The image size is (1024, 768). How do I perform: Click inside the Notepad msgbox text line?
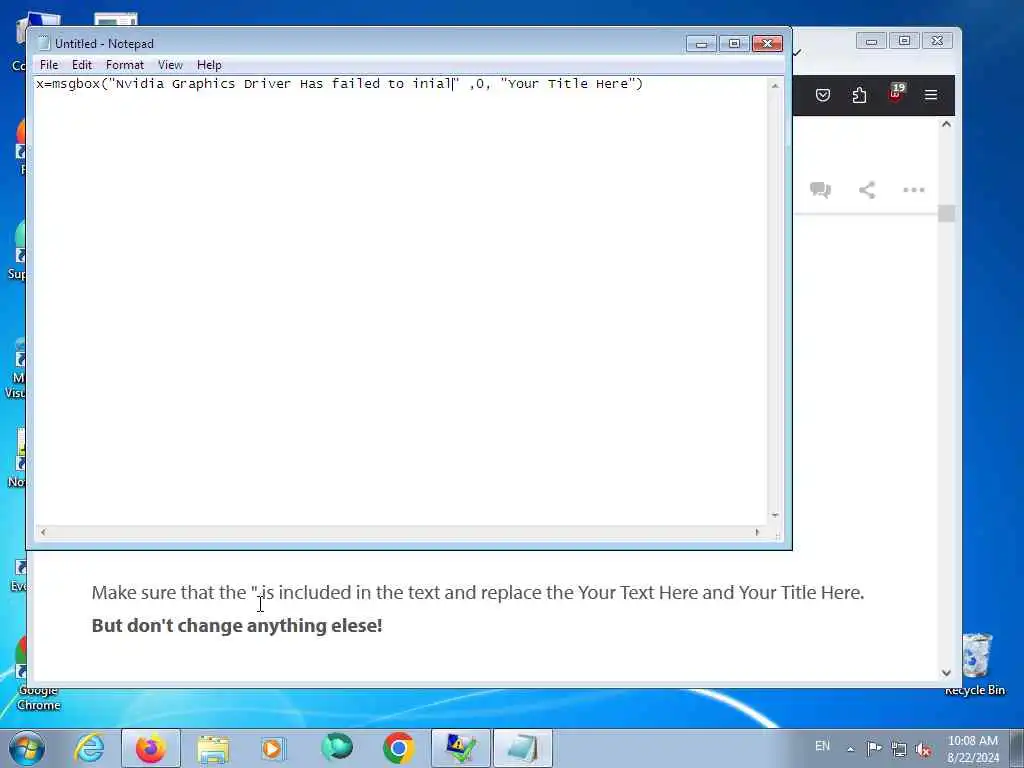pyautogui.click(x=340, y=84)
